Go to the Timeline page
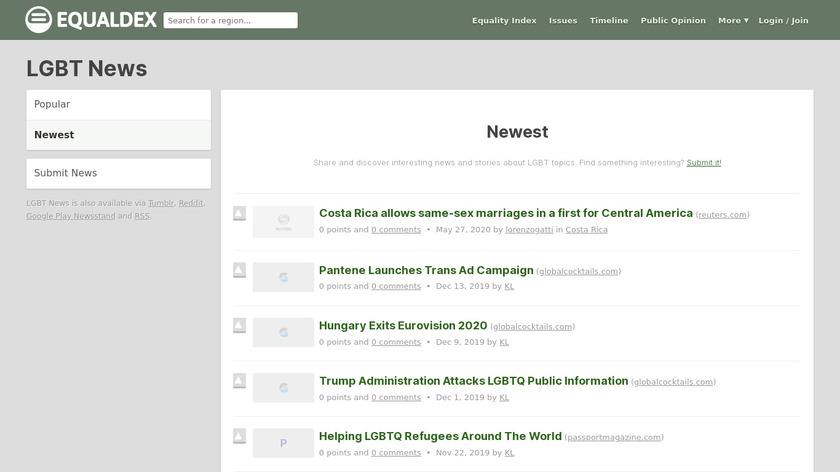The image size is (840, 472). [609, 20]
